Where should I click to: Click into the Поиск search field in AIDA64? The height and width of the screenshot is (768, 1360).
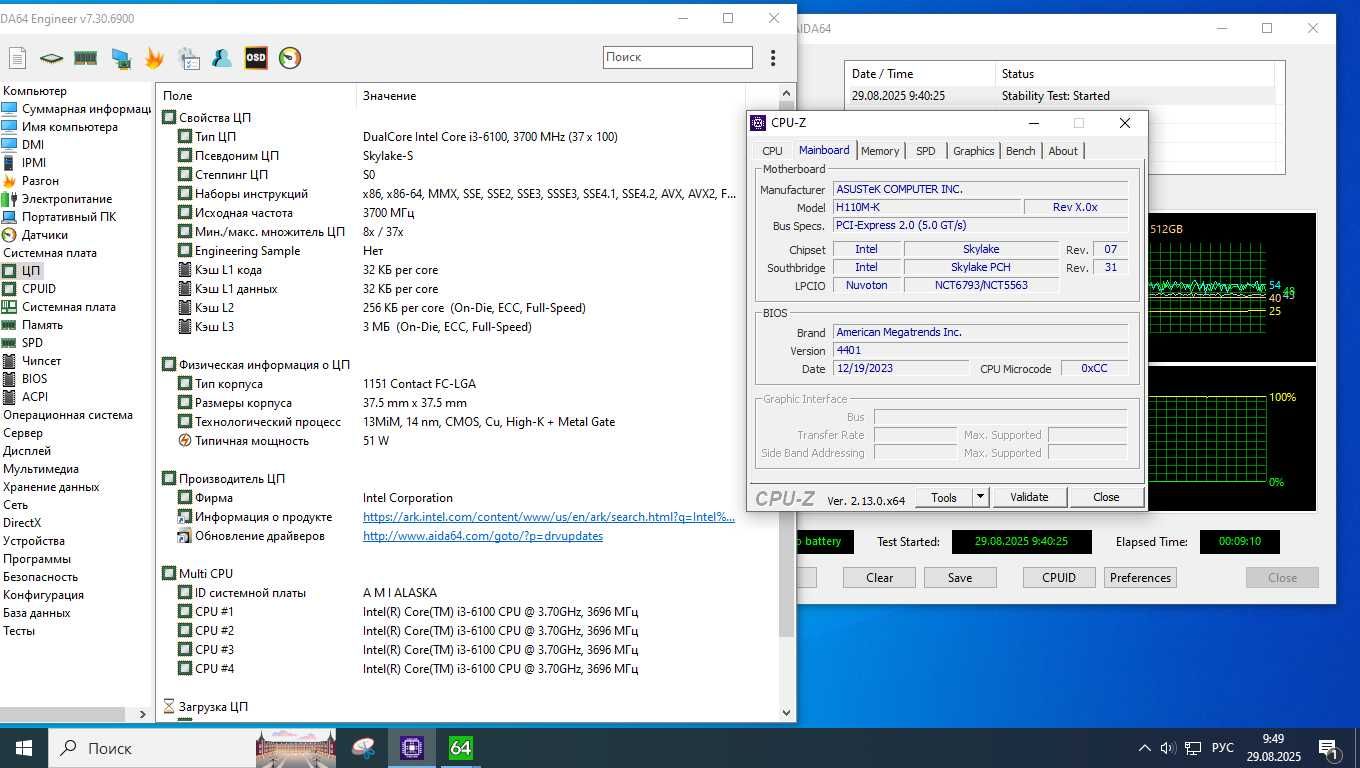coord(678,57)
